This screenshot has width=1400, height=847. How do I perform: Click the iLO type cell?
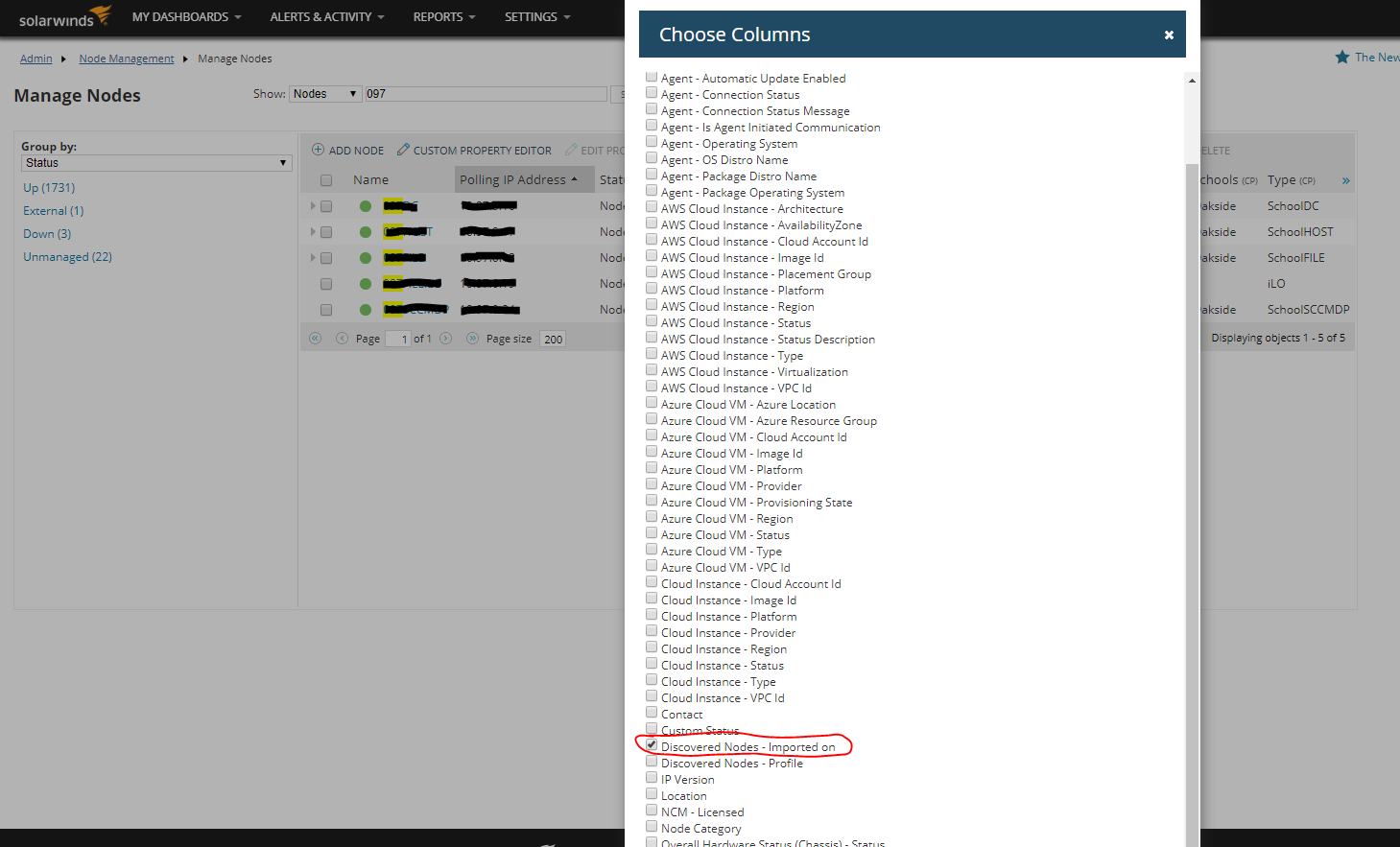point(1276,284)
